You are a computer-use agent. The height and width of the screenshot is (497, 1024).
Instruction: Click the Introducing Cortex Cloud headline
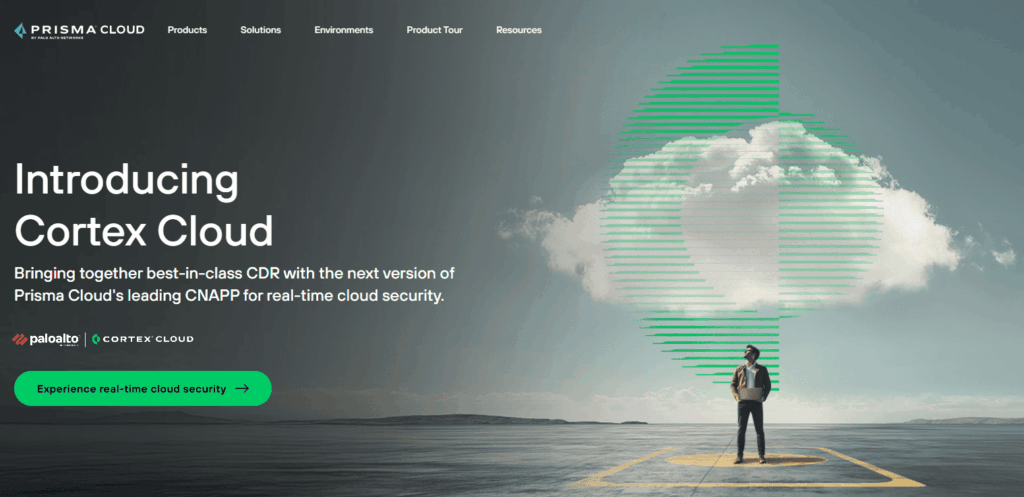(x=144, y=204)
